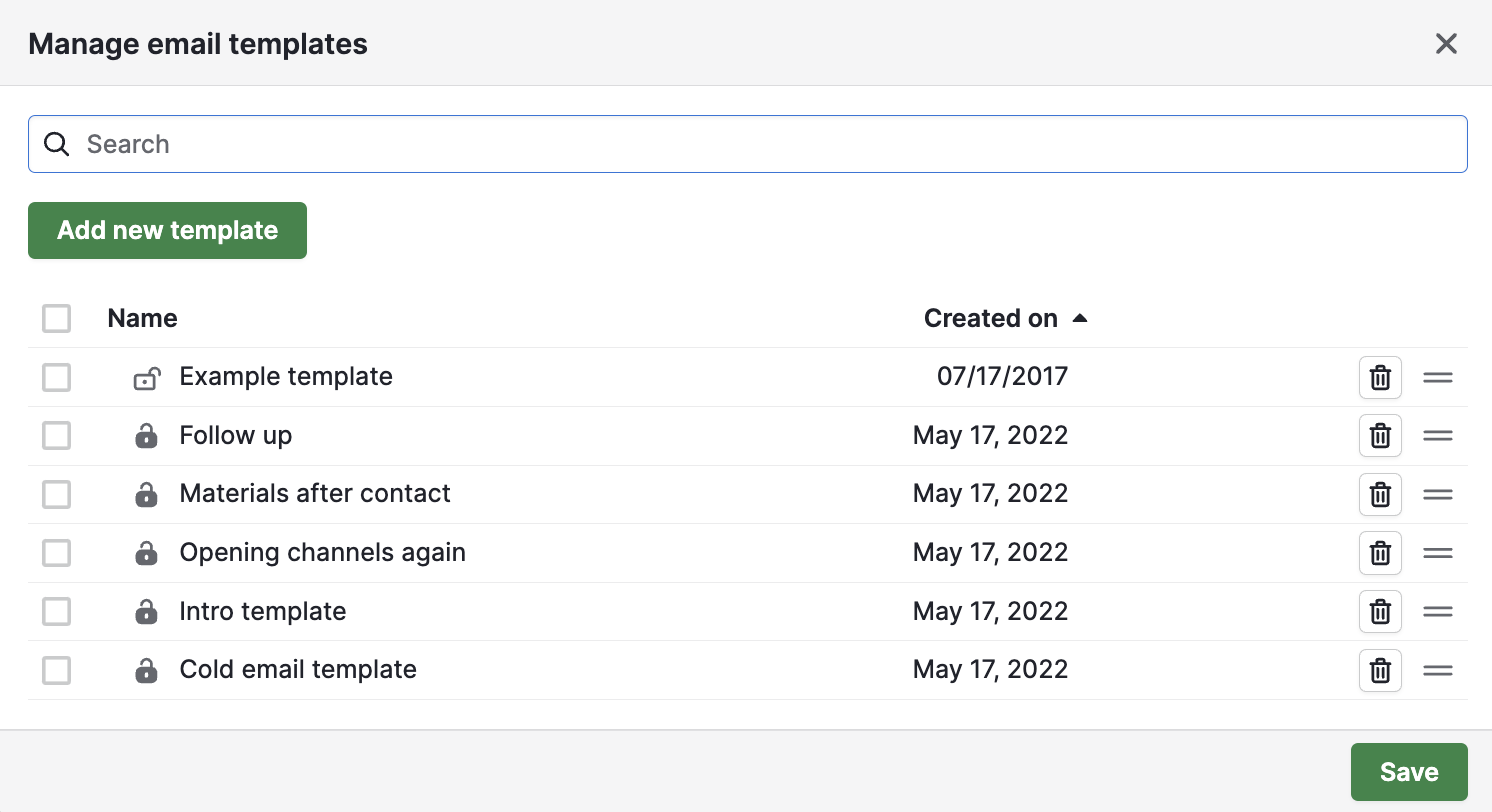
Task: Save the email template changes
Action: [1409, 771]
